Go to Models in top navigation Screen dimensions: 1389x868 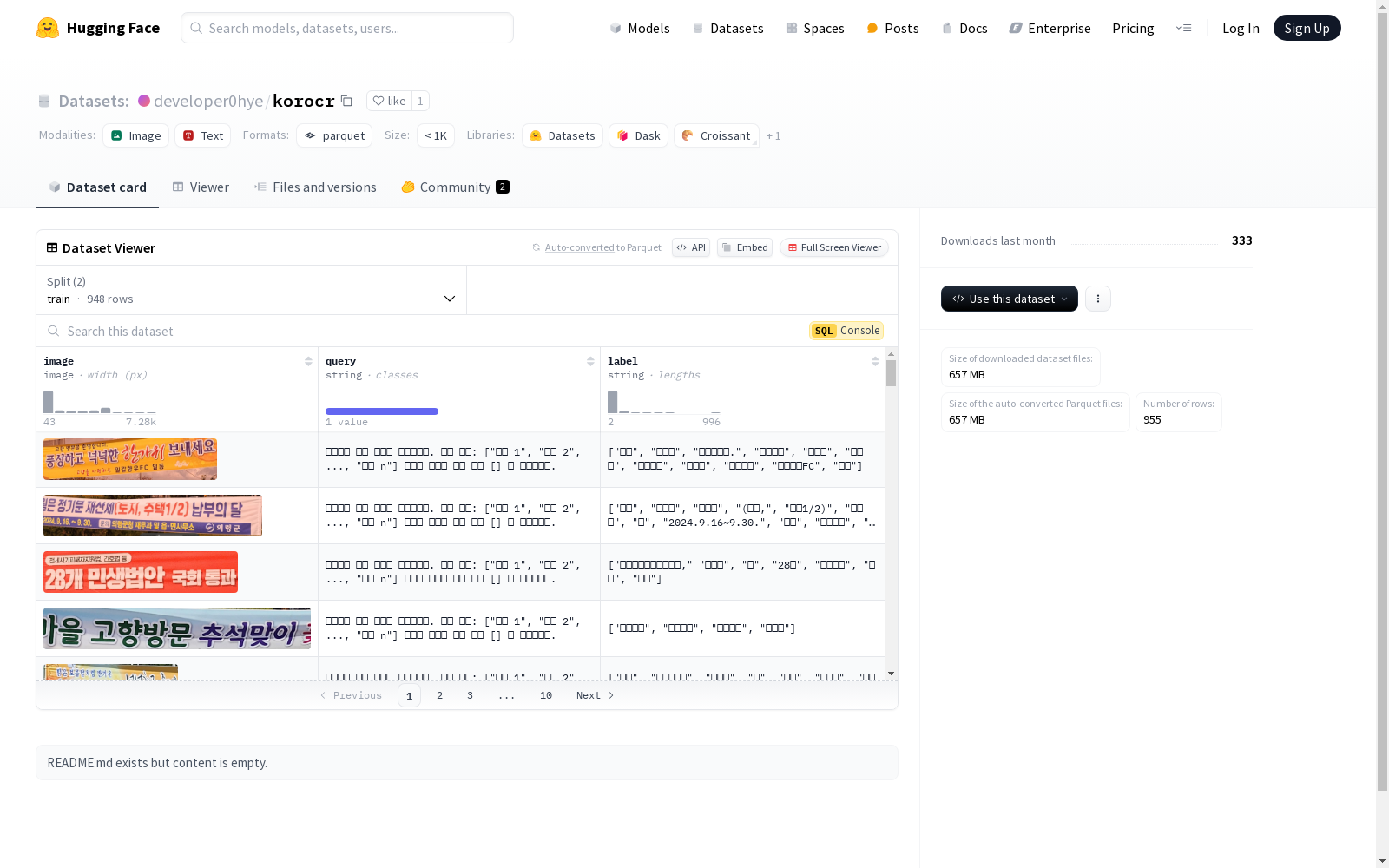tap(640, 28)
